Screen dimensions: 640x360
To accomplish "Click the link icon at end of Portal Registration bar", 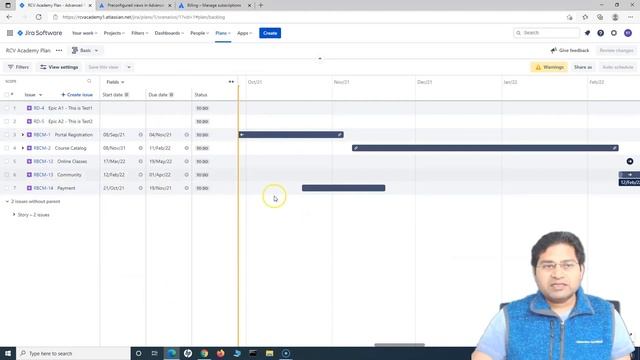I will tap(340, 134).
